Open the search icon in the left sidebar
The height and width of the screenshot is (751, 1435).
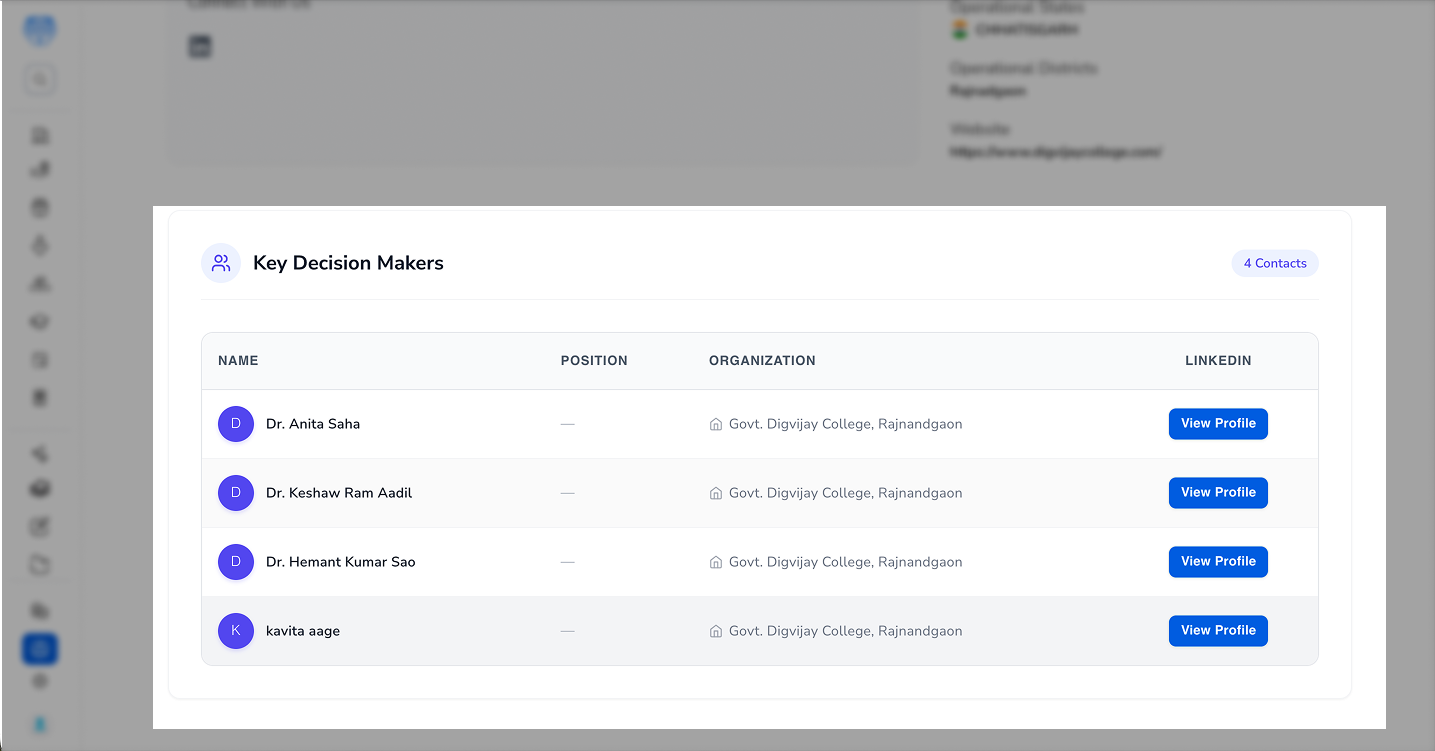pos(39,79)
